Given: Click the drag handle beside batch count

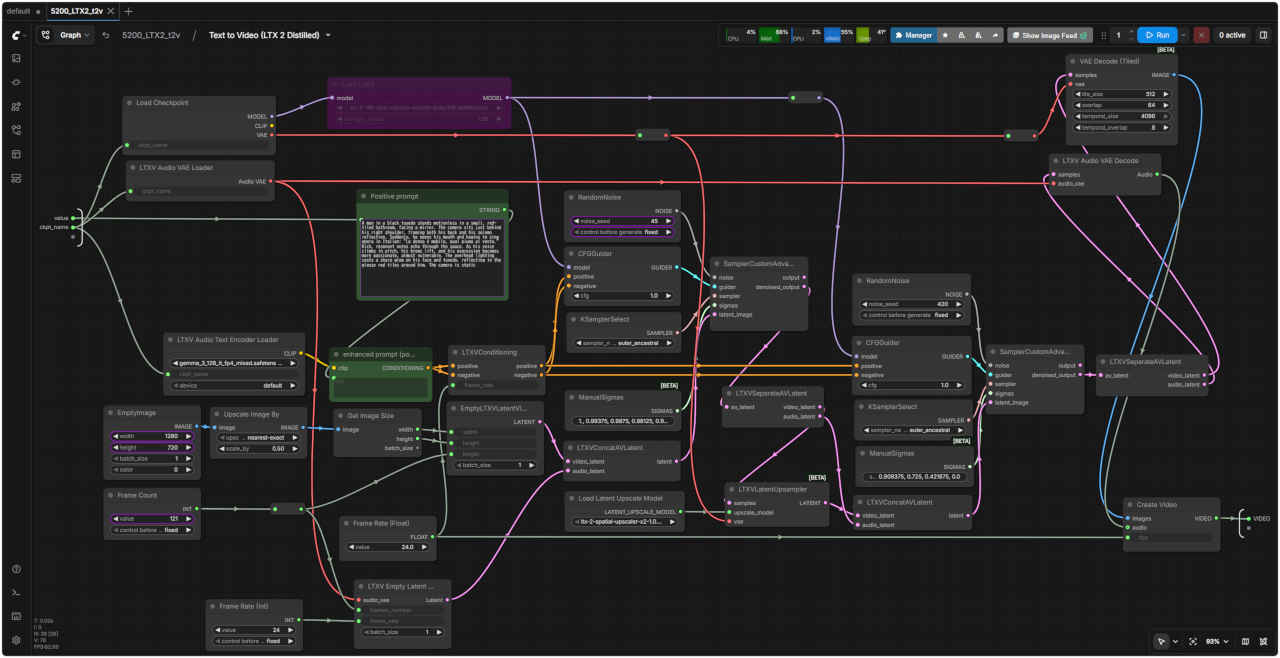Looking at the screenshot, I should 1104,35.
